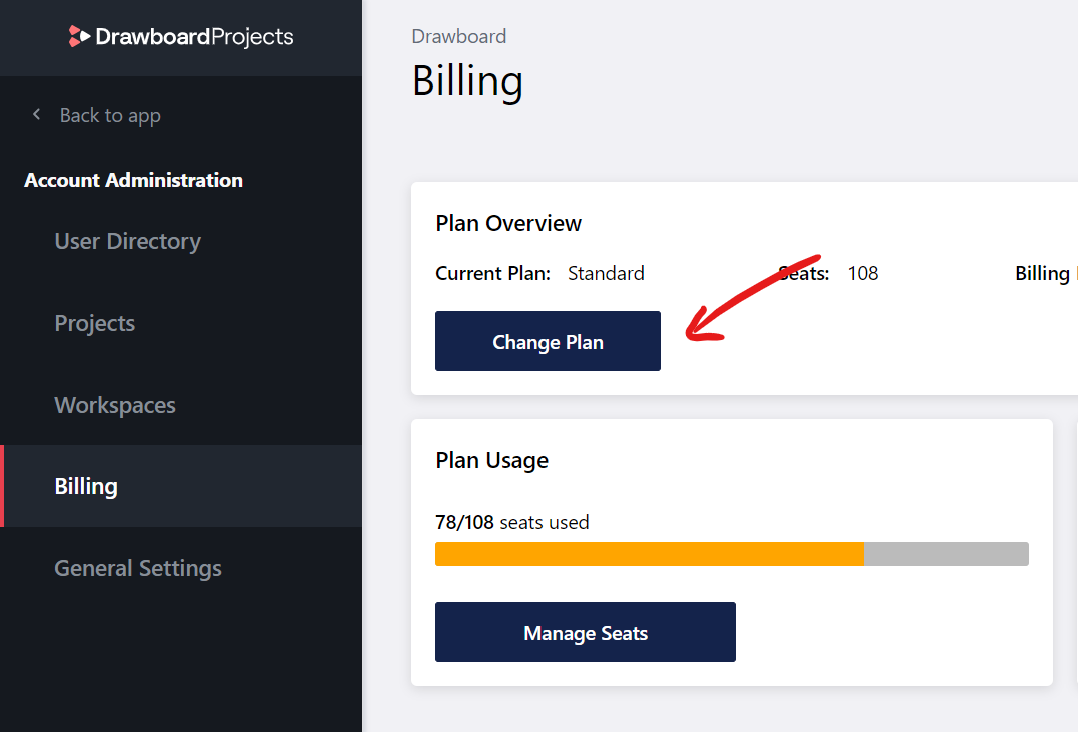Select the Billing sidebar item
The image size is (1078, 732).
[181, 486]
